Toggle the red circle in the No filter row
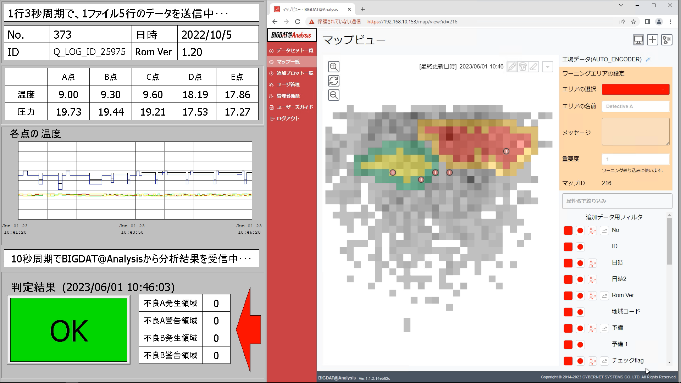Image resolution: width=681 pixels, height=383 pixels. (580, 231)
